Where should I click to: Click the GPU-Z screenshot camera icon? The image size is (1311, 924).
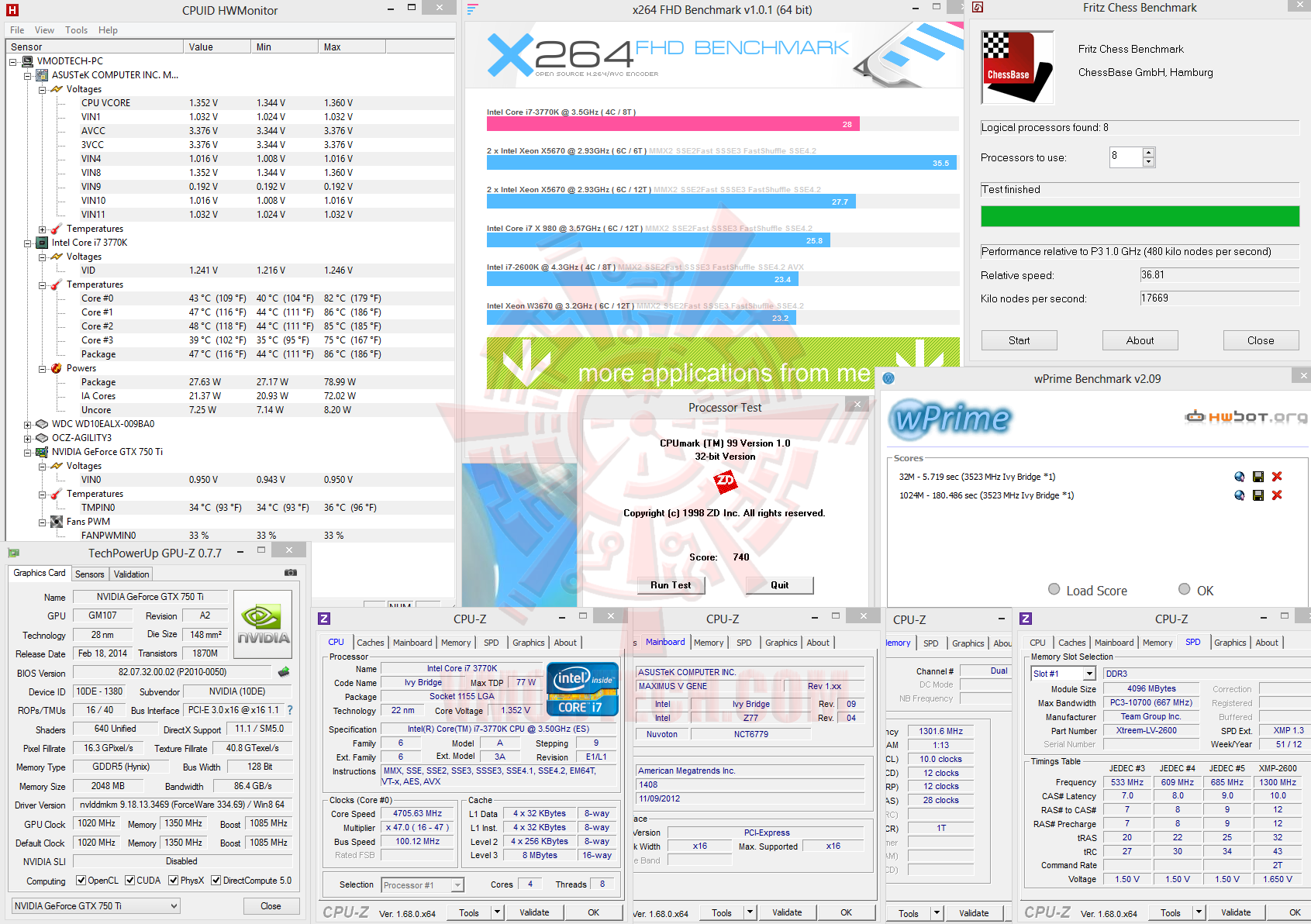(x=291, y=573)
